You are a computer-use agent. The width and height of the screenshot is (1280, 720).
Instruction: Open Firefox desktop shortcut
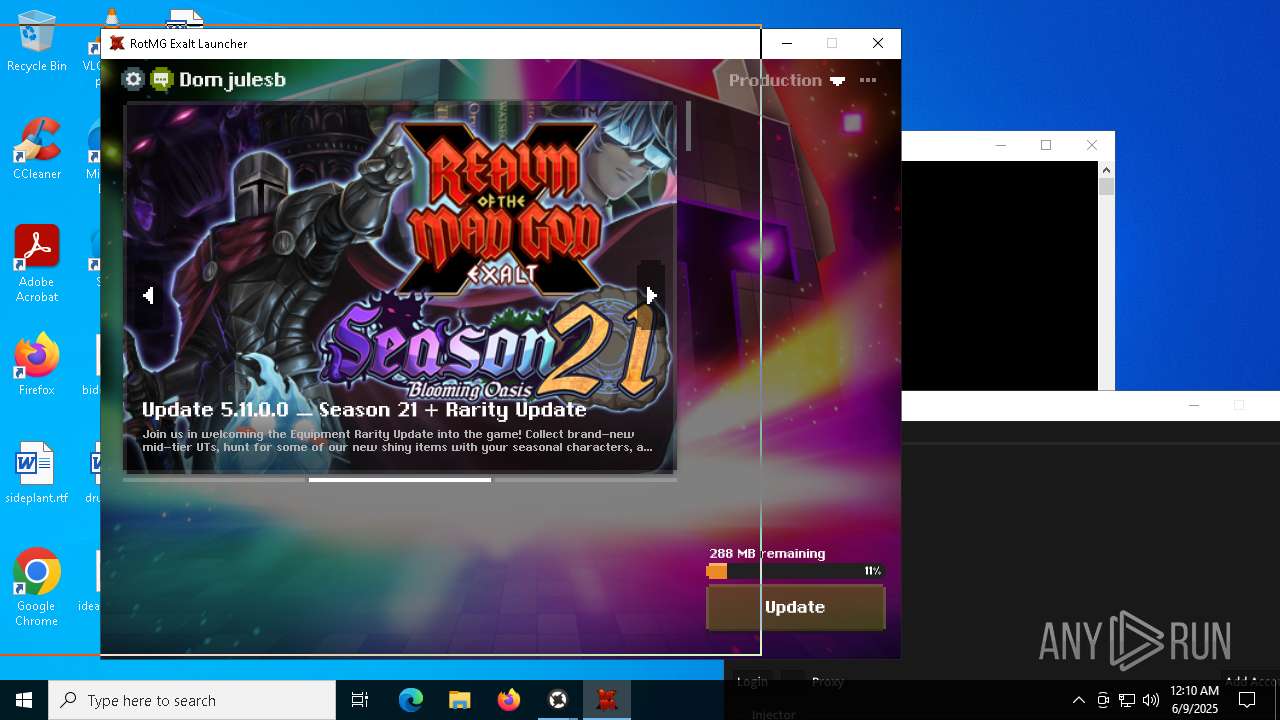[37, 365]
